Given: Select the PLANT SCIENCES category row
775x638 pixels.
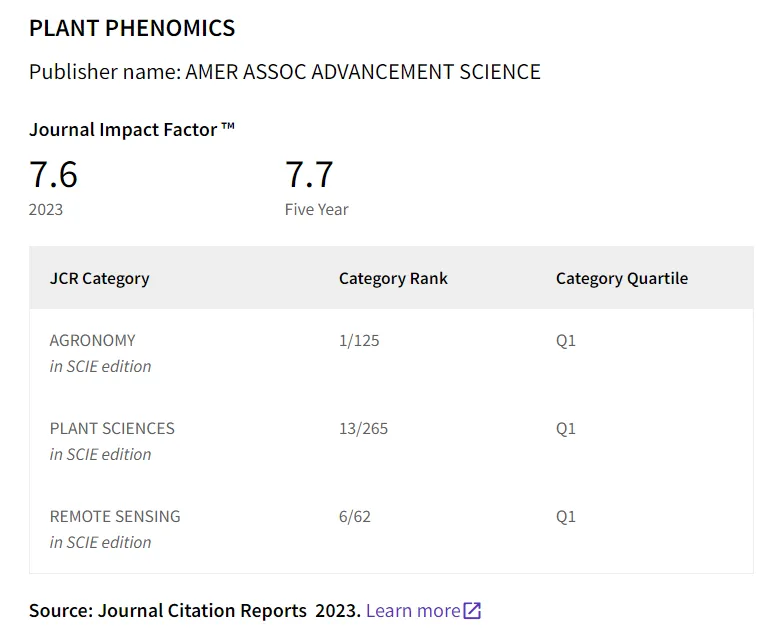Looking at the screenshot, I should coord(391,441).
